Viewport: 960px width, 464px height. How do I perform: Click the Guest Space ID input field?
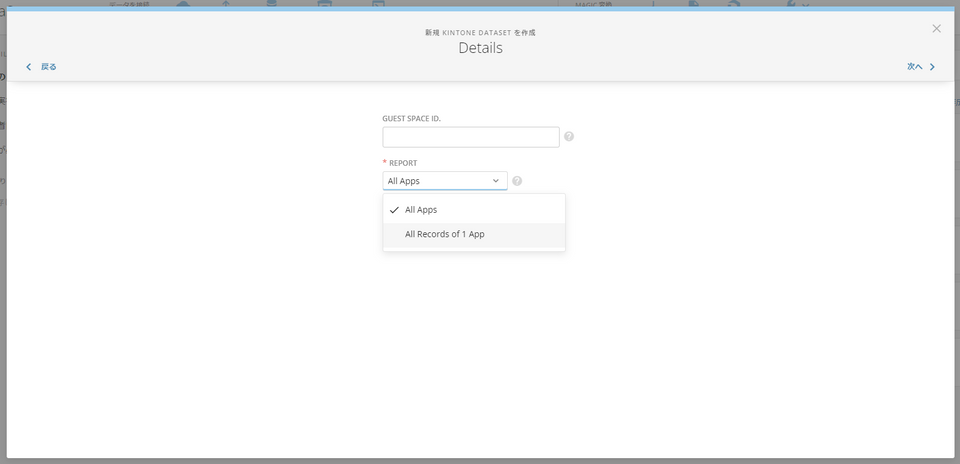coord(471,137)
